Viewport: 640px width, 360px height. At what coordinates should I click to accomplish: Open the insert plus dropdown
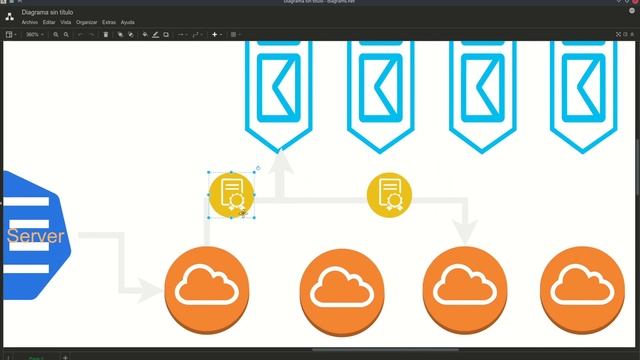point(216,35)
